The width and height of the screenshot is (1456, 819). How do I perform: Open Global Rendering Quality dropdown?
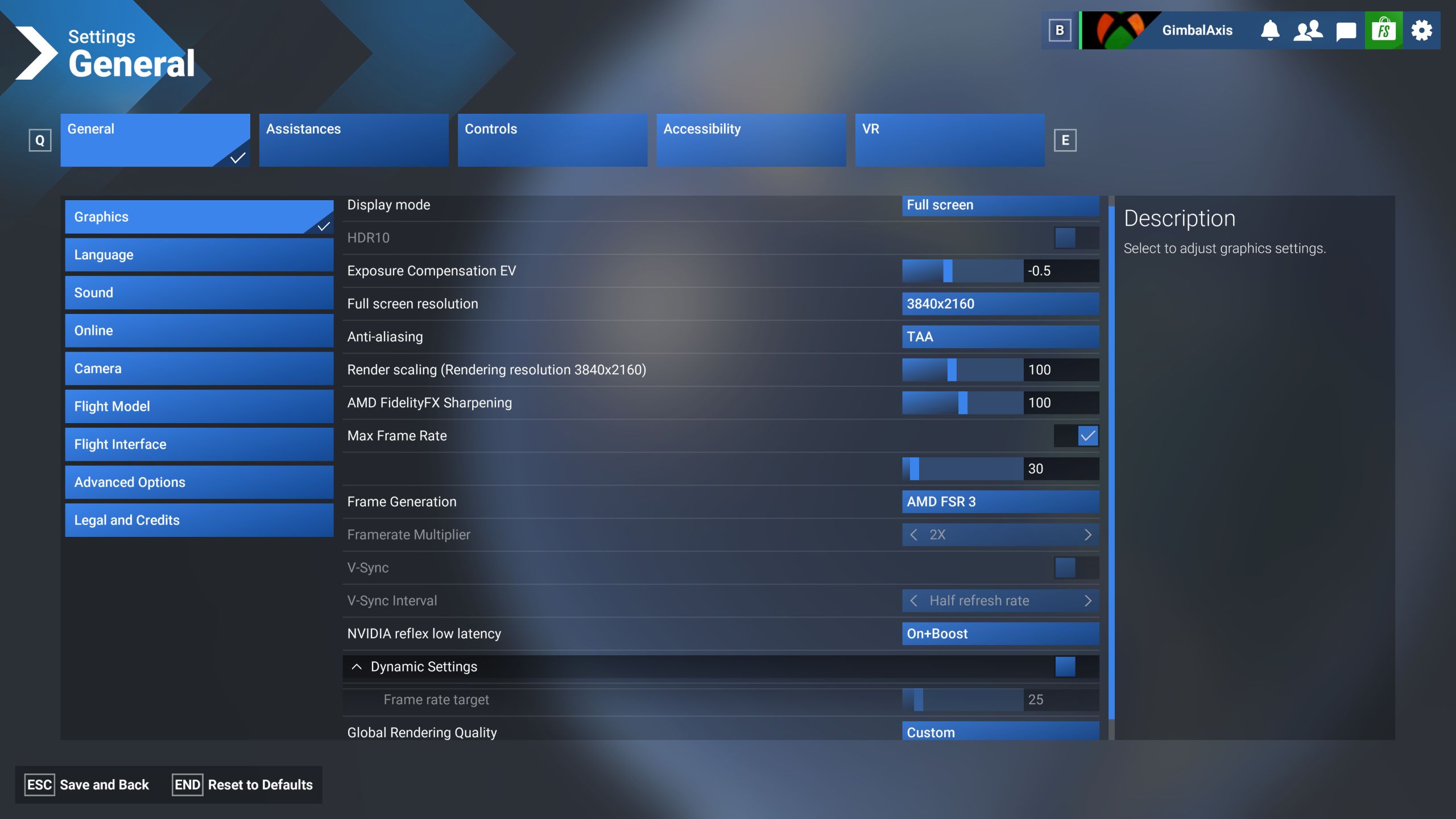1000,731
